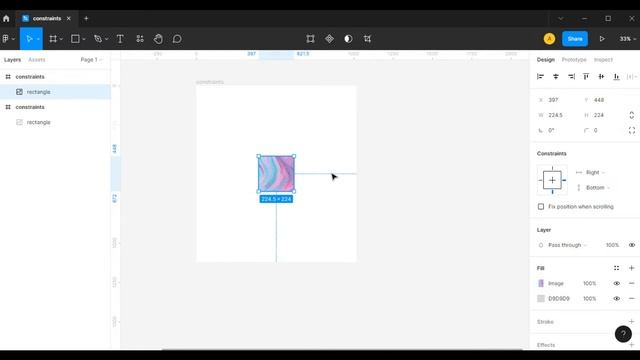Select the Pen tool
The width and height of the screenshot is (640, 360).
tap(98, 39)
